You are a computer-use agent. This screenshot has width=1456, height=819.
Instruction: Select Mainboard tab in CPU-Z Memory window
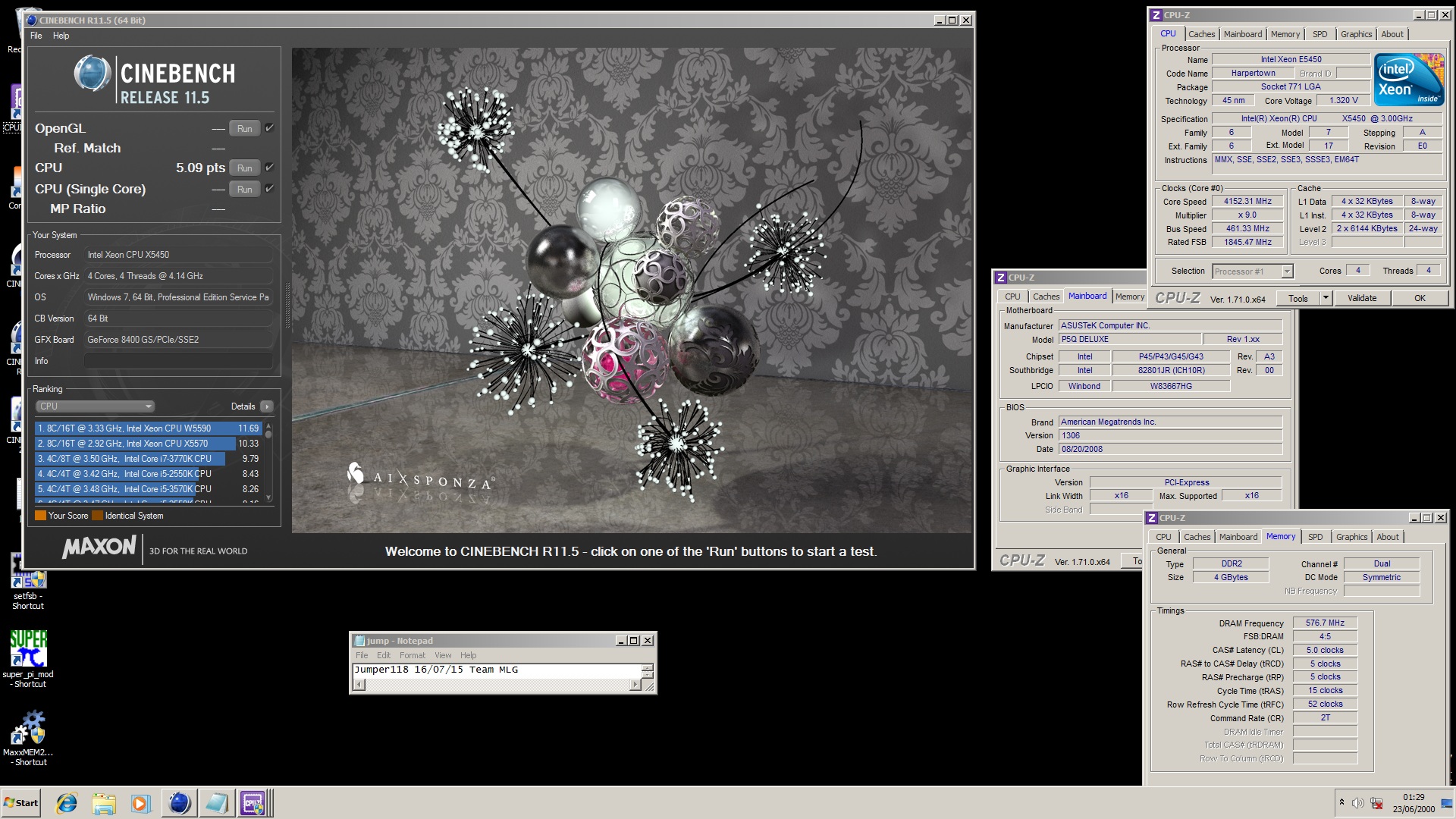click(1238, 537)
